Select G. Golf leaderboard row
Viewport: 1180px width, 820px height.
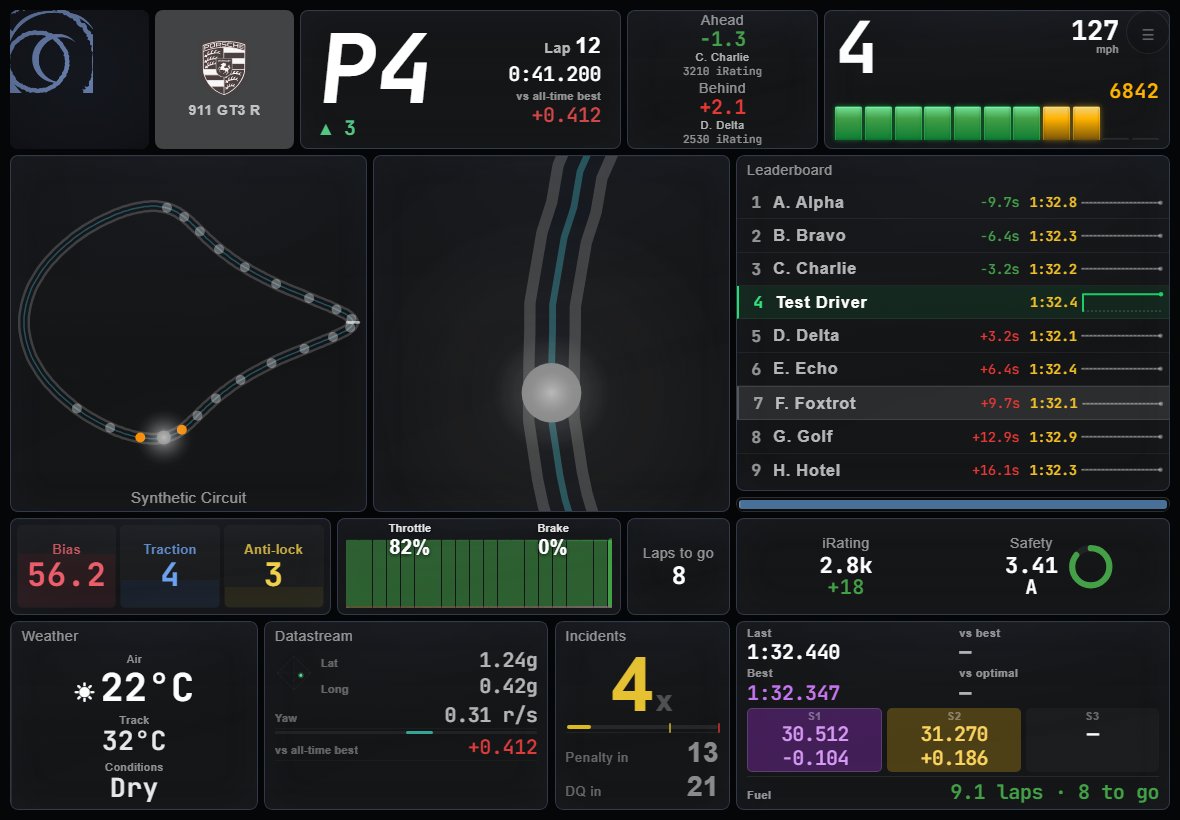point(953,436)
